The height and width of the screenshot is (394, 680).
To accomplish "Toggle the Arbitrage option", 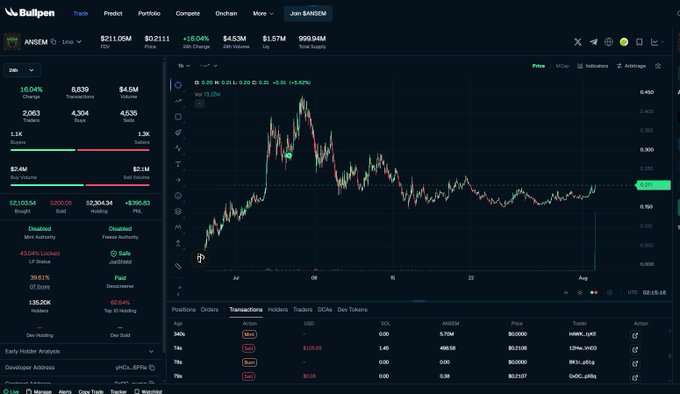I will (x=631, y=66).
